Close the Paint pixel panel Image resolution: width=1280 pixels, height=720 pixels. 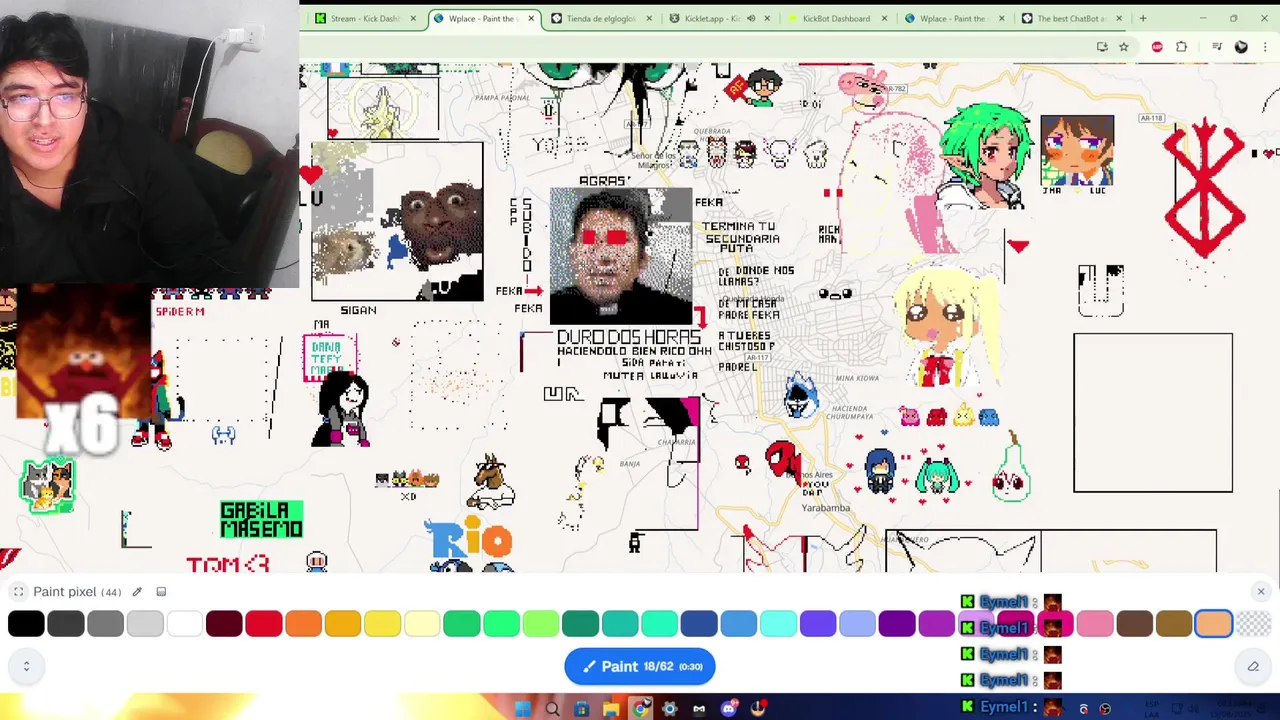(1260, 592)
